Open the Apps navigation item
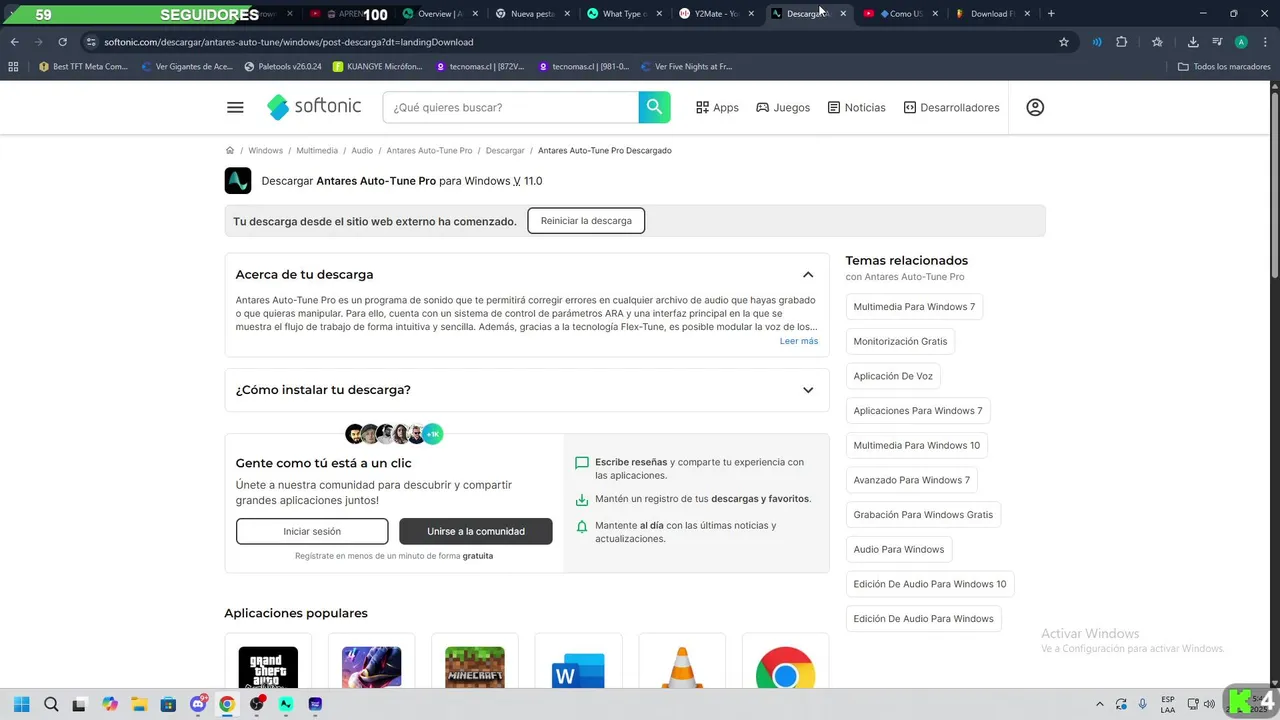This screenshot has width=1280, height=720. (717, 107)
